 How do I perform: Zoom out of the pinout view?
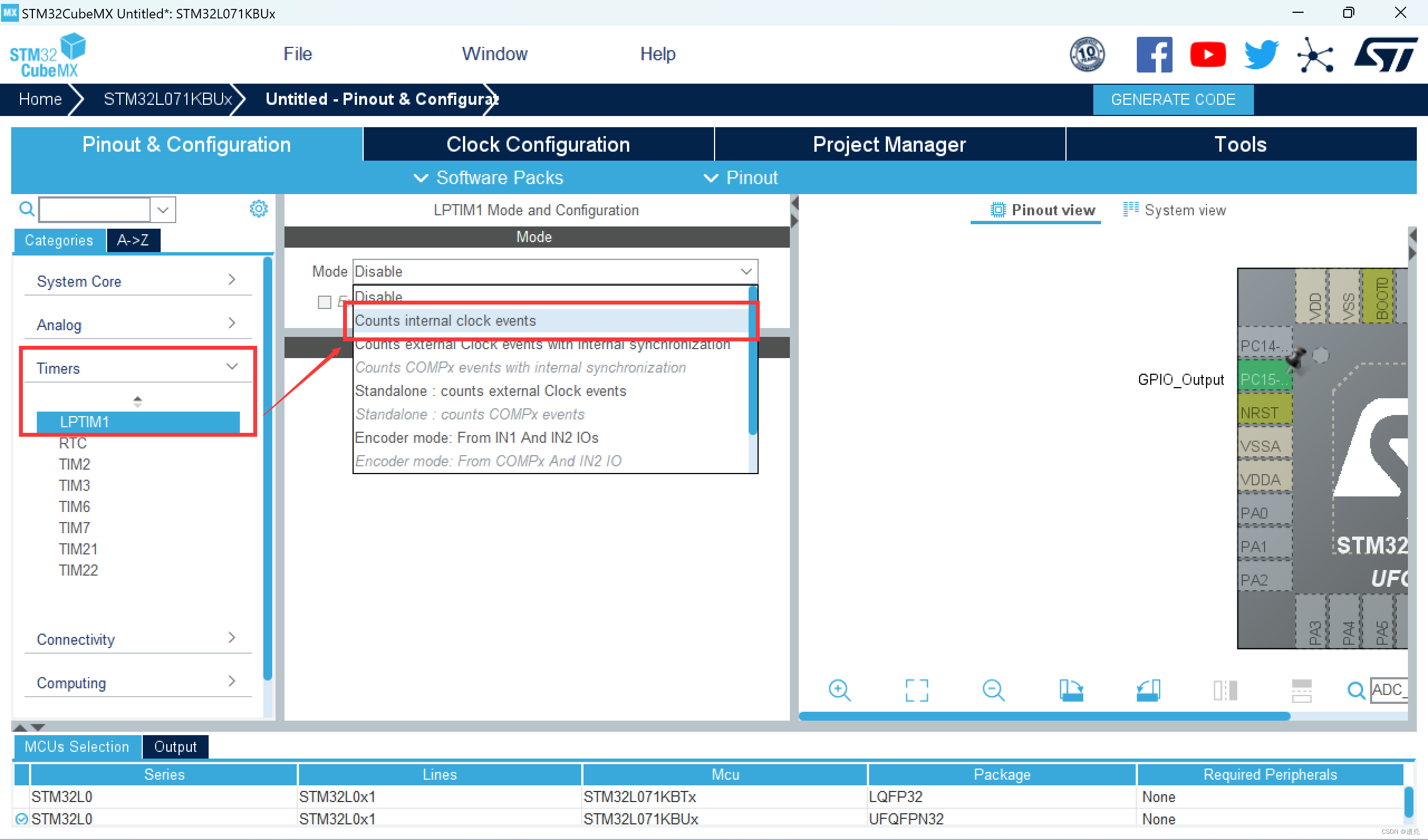993,691
